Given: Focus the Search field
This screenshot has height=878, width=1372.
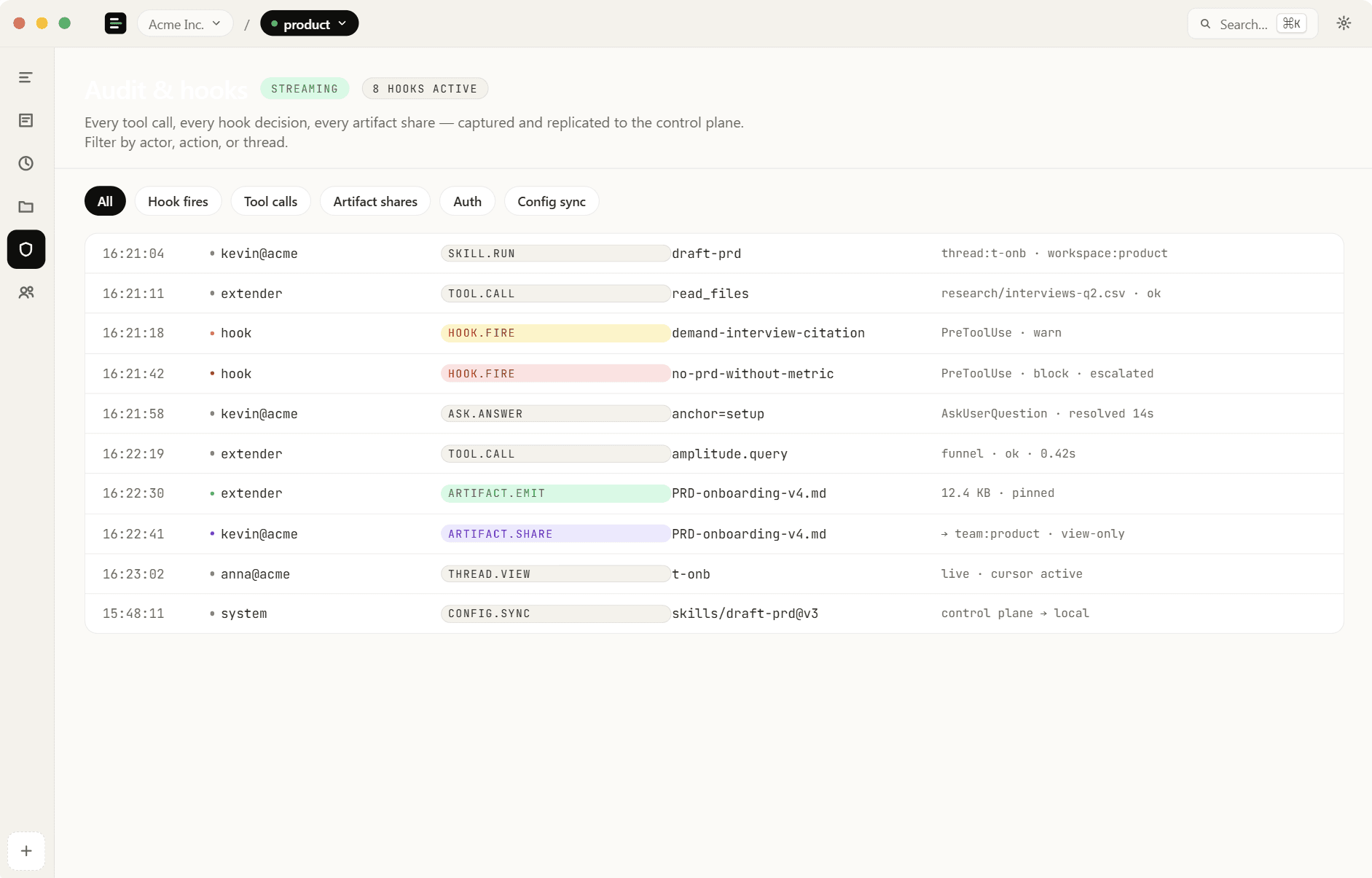Looking at the screenshot, I should pyautogui.click(x=1253, y=24).
